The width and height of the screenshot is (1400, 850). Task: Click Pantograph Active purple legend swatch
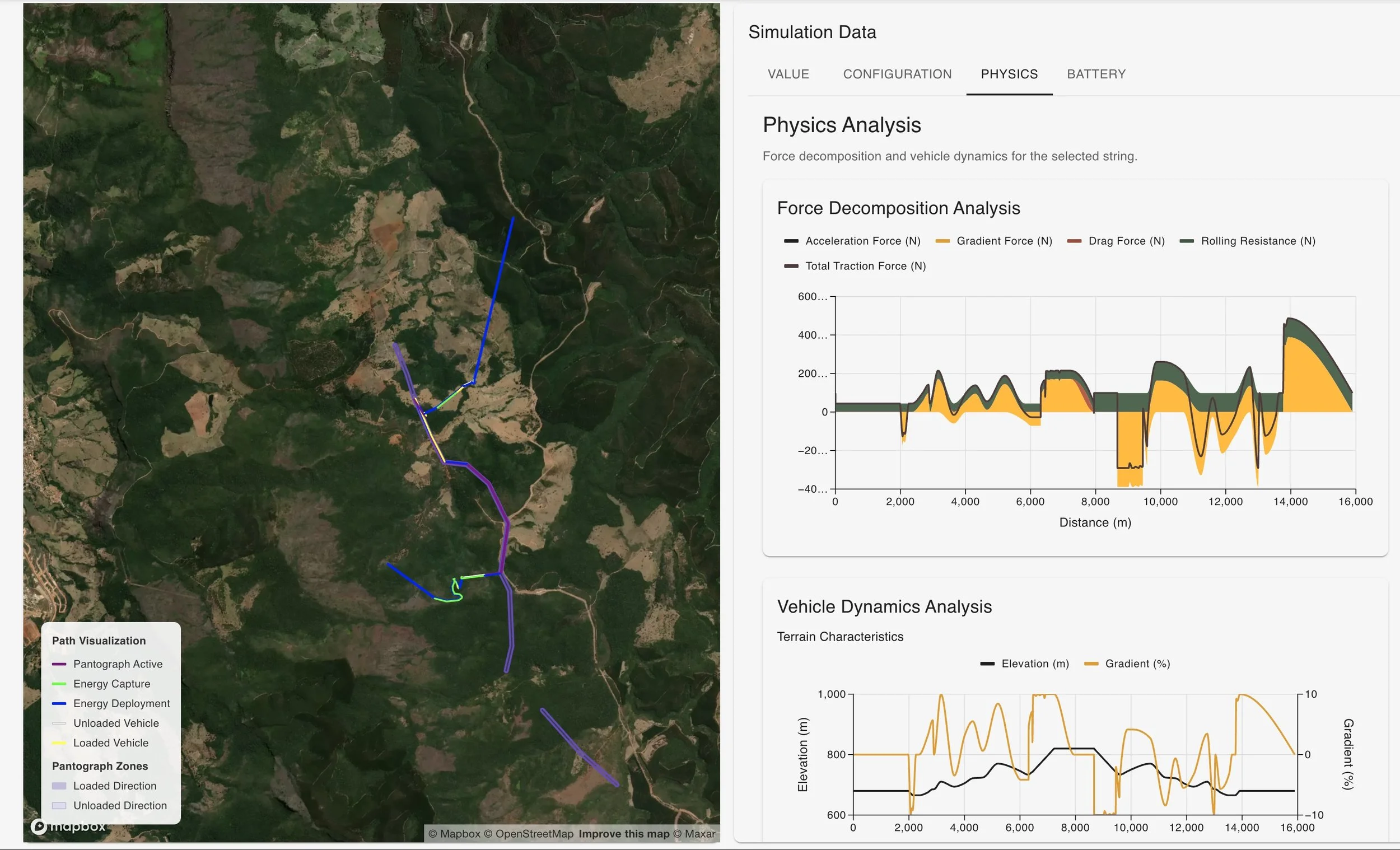point(59,664)
